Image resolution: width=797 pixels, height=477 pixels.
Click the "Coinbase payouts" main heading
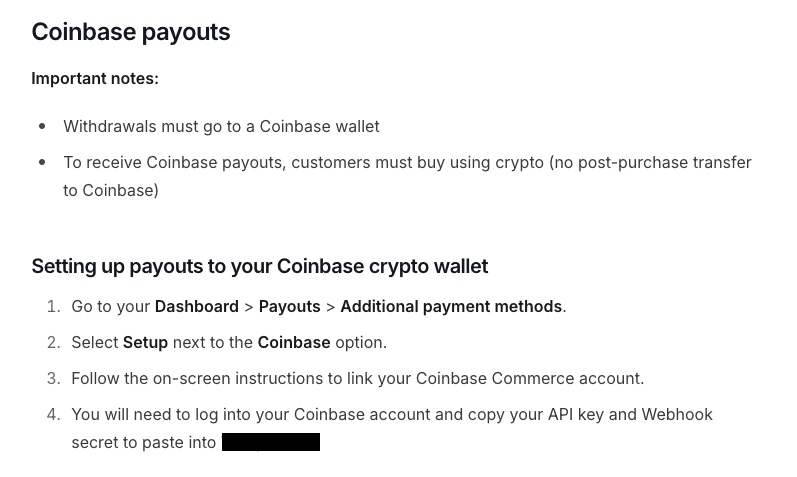(131, 32)
